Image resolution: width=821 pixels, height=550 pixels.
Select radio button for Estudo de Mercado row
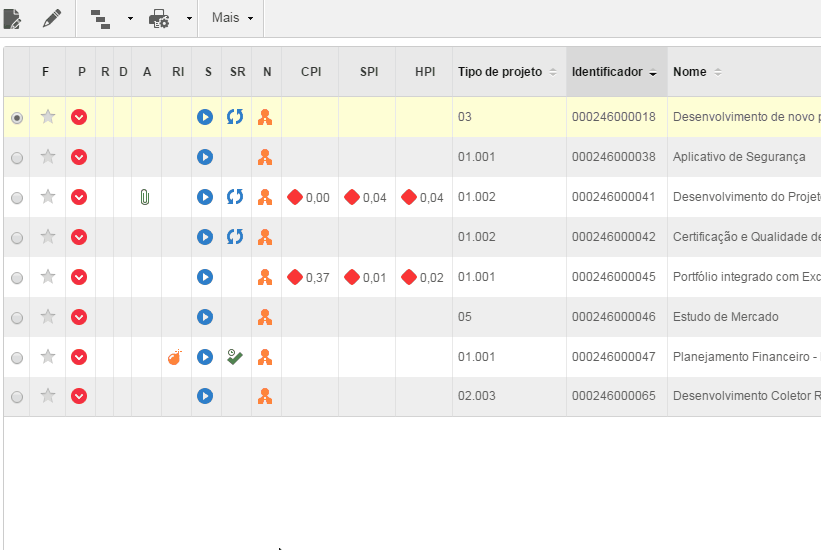pos(16,317)
